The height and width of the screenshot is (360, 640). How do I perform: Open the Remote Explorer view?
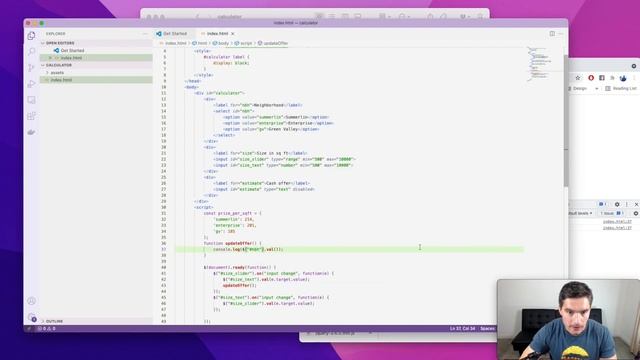click(x=31, y=100)
